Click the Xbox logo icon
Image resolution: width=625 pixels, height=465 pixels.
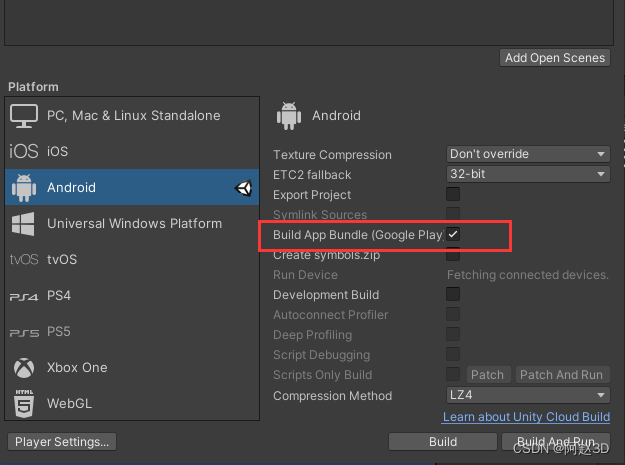coord(24,368)
